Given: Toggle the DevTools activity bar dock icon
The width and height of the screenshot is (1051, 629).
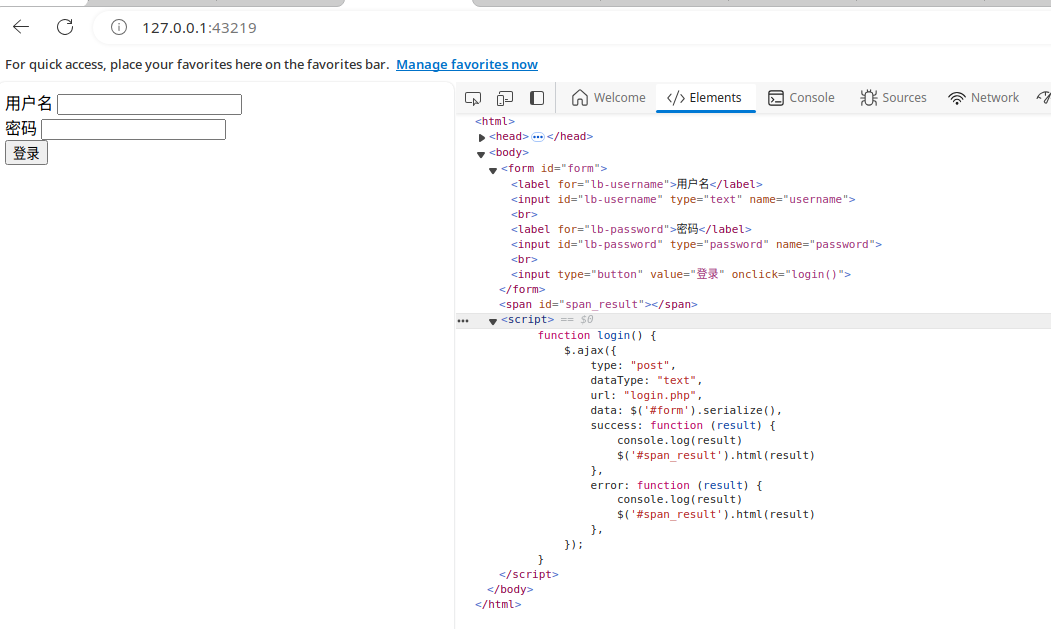Looking at the screenshot, I should [x=537, y=98].
